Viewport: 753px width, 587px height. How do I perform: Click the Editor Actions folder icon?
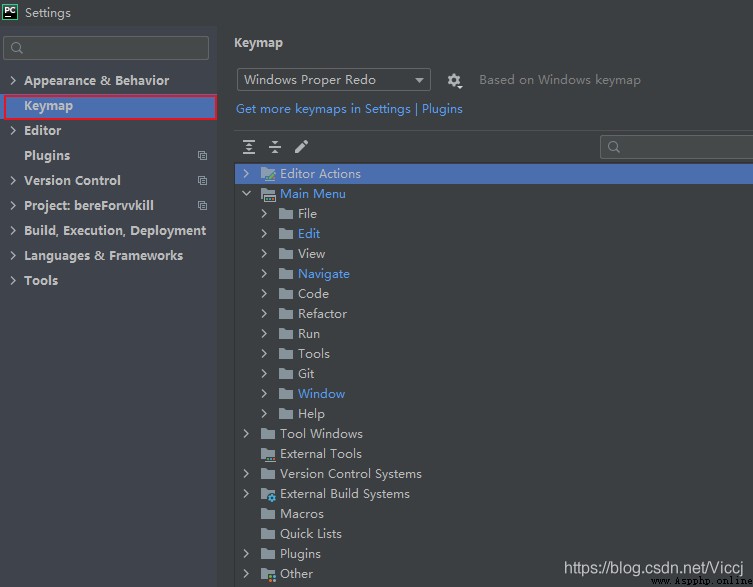coord(268,174)
